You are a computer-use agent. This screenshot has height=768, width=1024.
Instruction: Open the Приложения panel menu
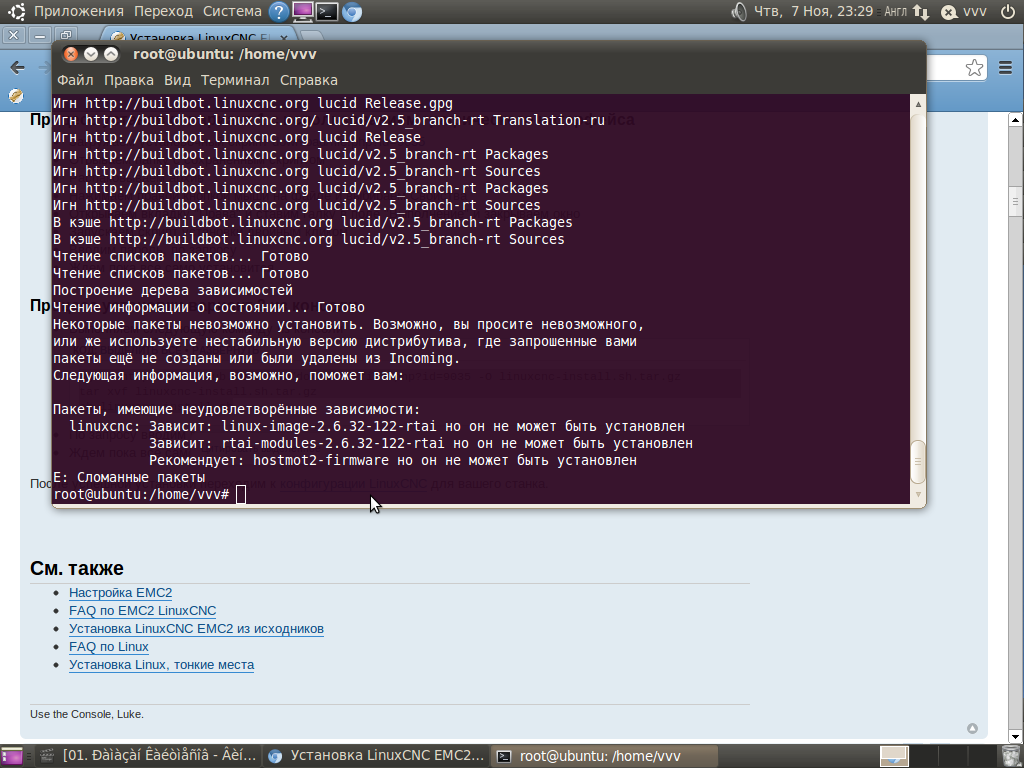78,12
